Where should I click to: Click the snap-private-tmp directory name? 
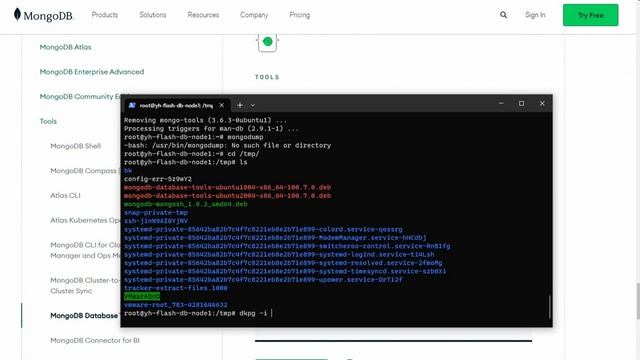156,213
